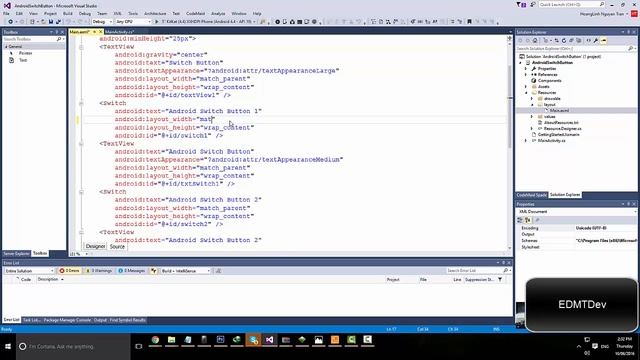Click Solution Explorer Show All Files icon

(x=579, y=40)
